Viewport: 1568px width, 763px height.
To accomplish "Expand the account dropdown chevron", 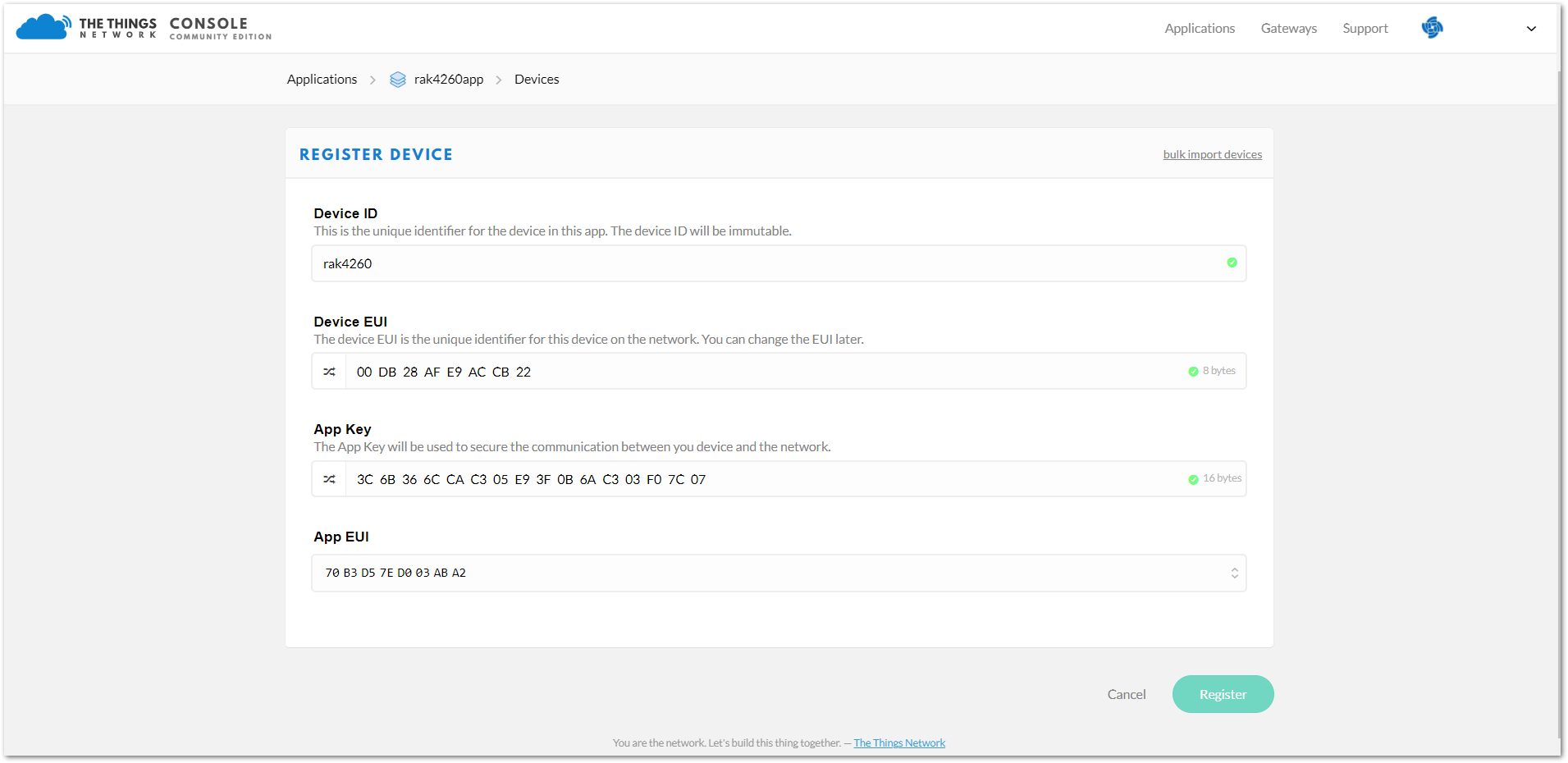I will [1531, 29].
